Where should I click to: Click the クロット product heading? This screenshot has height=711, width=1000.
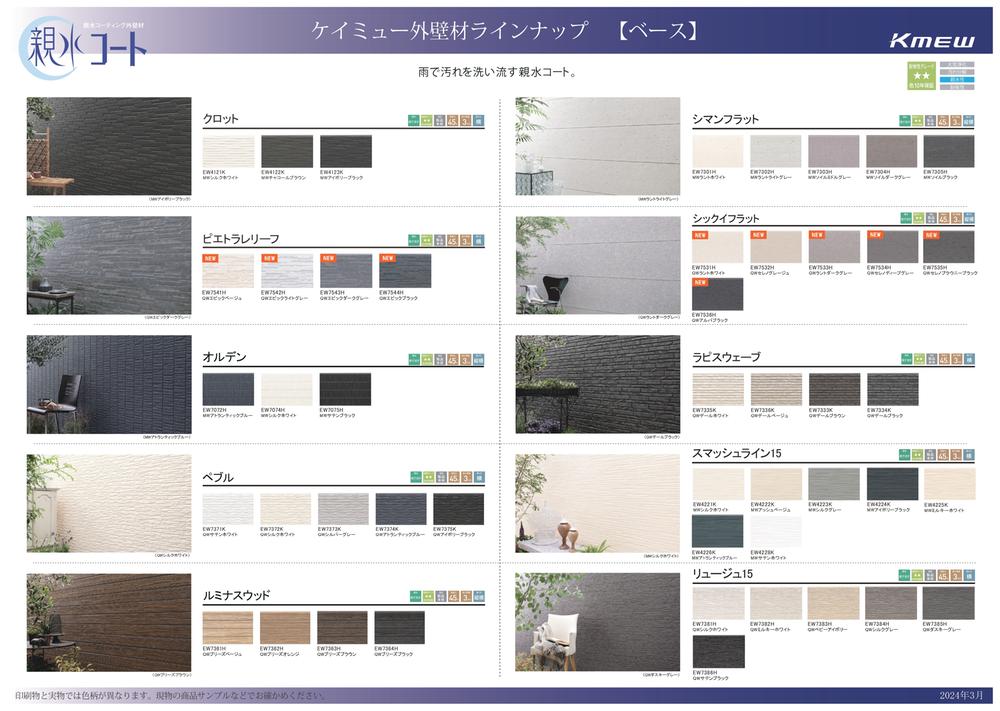pos(220,119)
